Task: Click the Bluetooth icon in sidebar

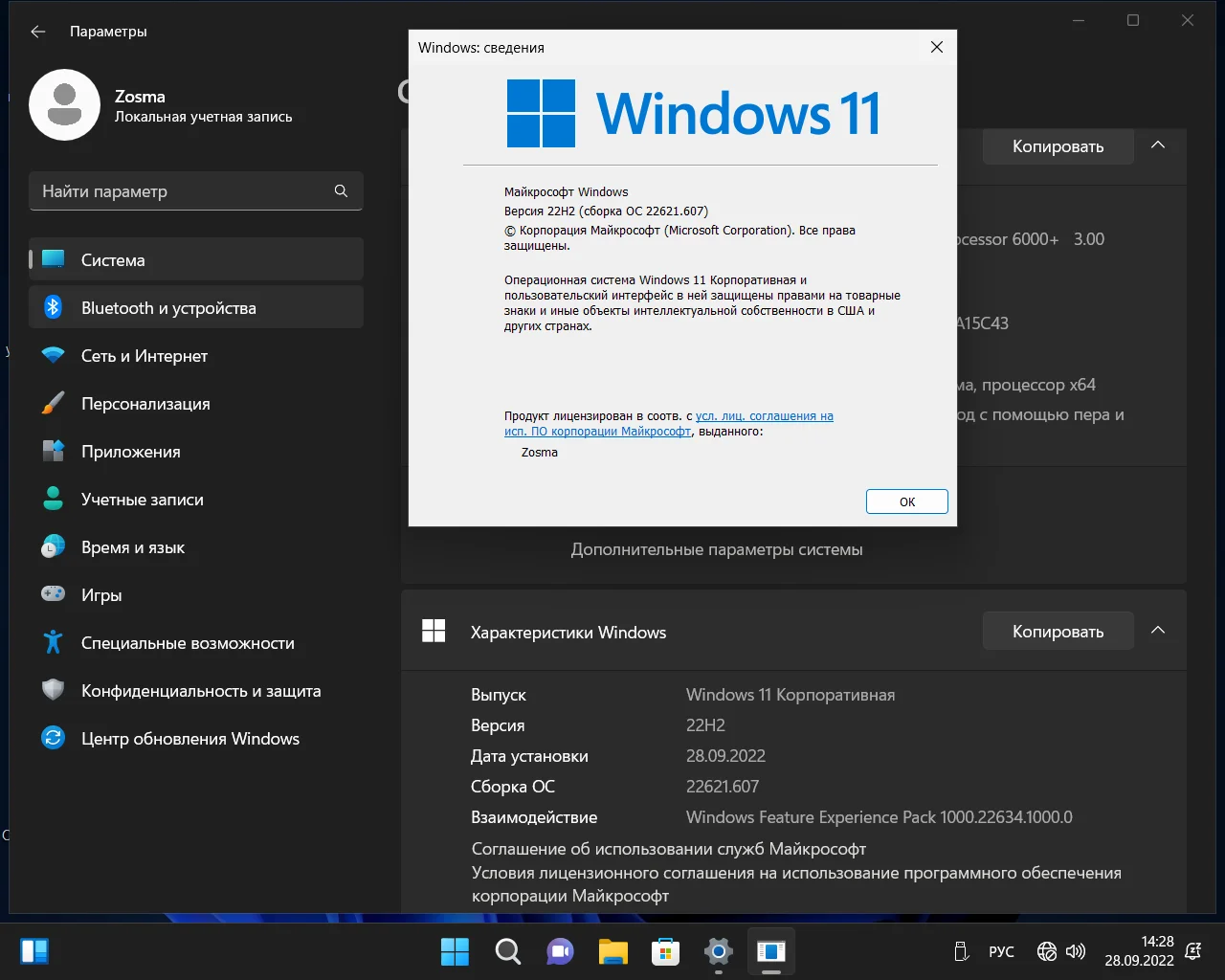Action: [x=54, y=307]
